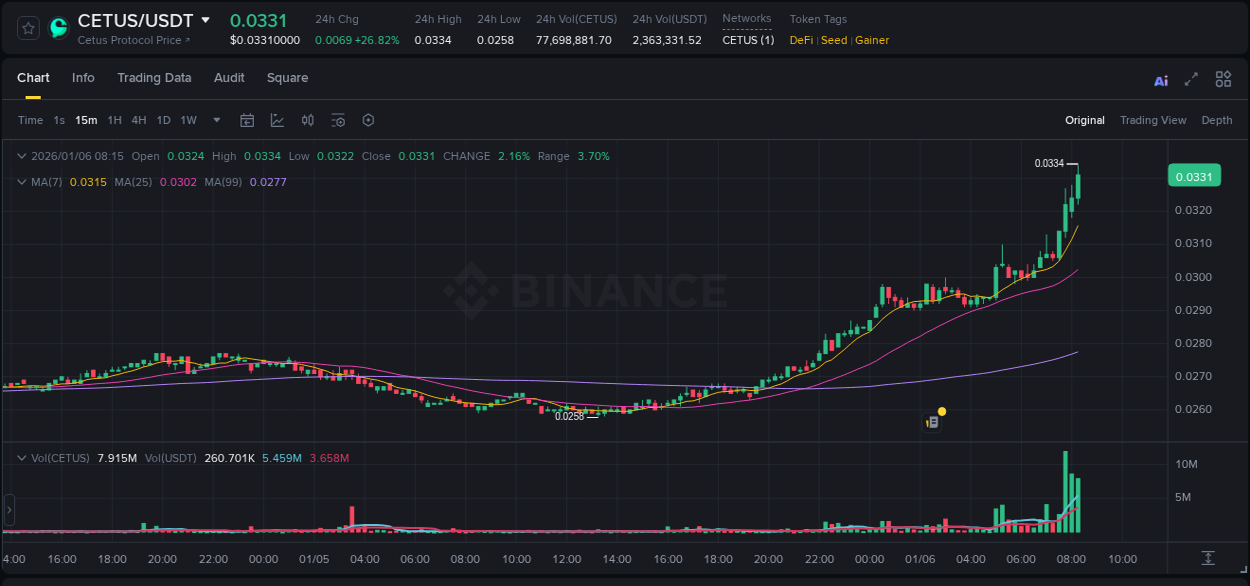Image resolution: width=1250 pixels, height=586 pixels.
Task: Open the extra timeframe dropdown arrow
Action: point(215,120)
